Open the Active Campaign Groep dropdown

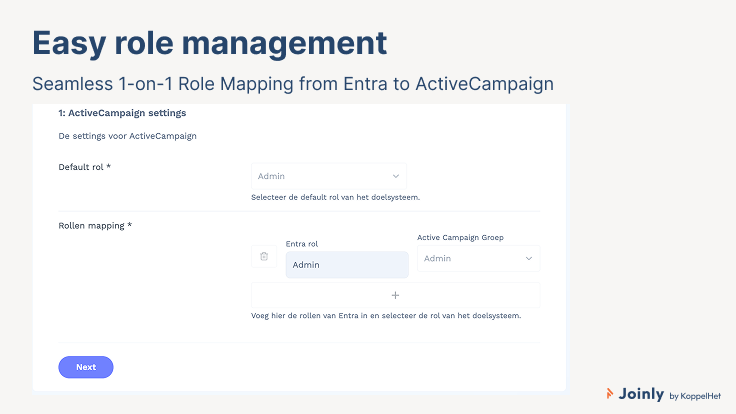click(478, 259)
